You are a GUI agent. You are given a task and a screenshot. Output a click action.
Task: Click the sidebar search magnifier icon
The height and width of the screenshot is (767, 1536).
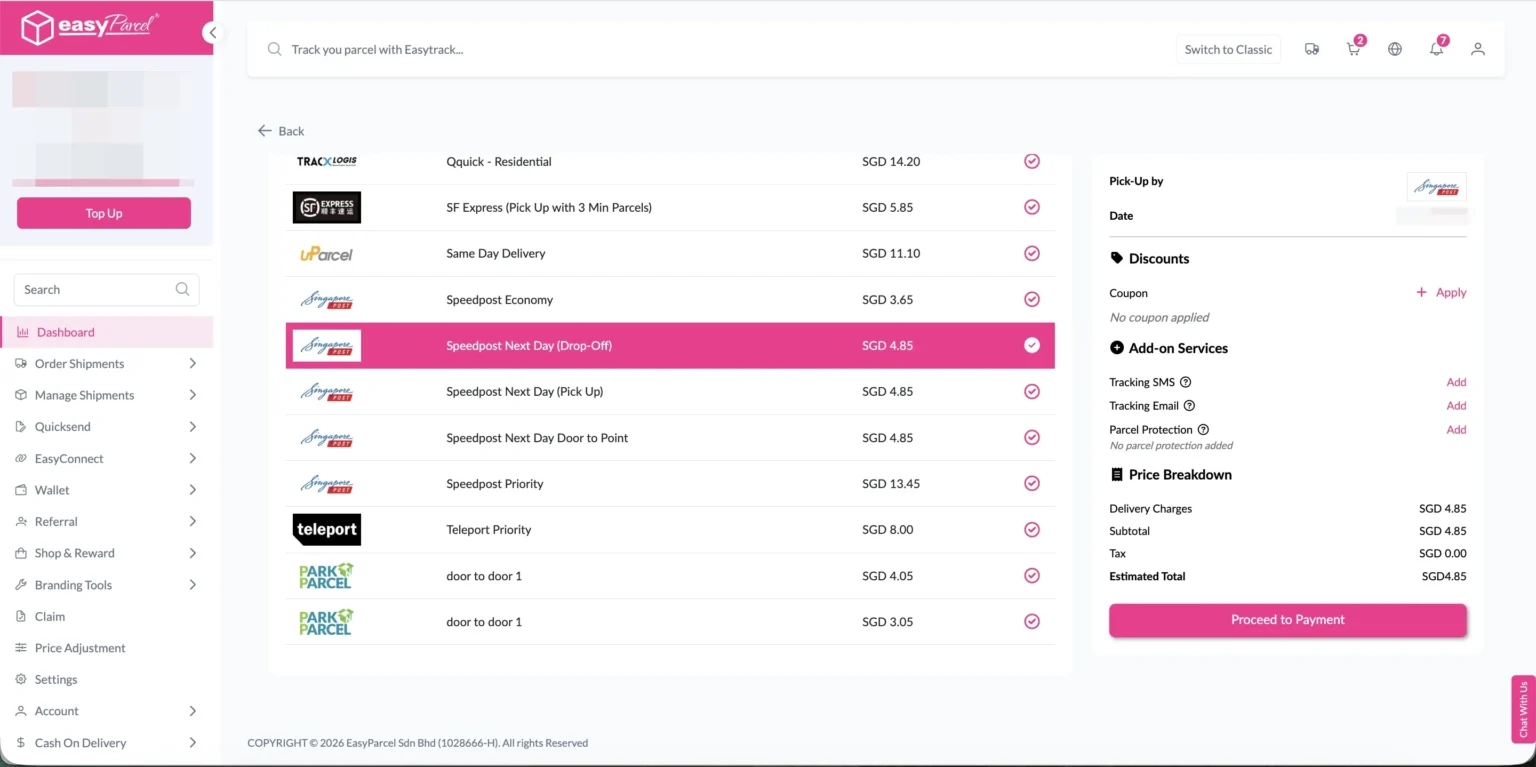pos(182,289)
